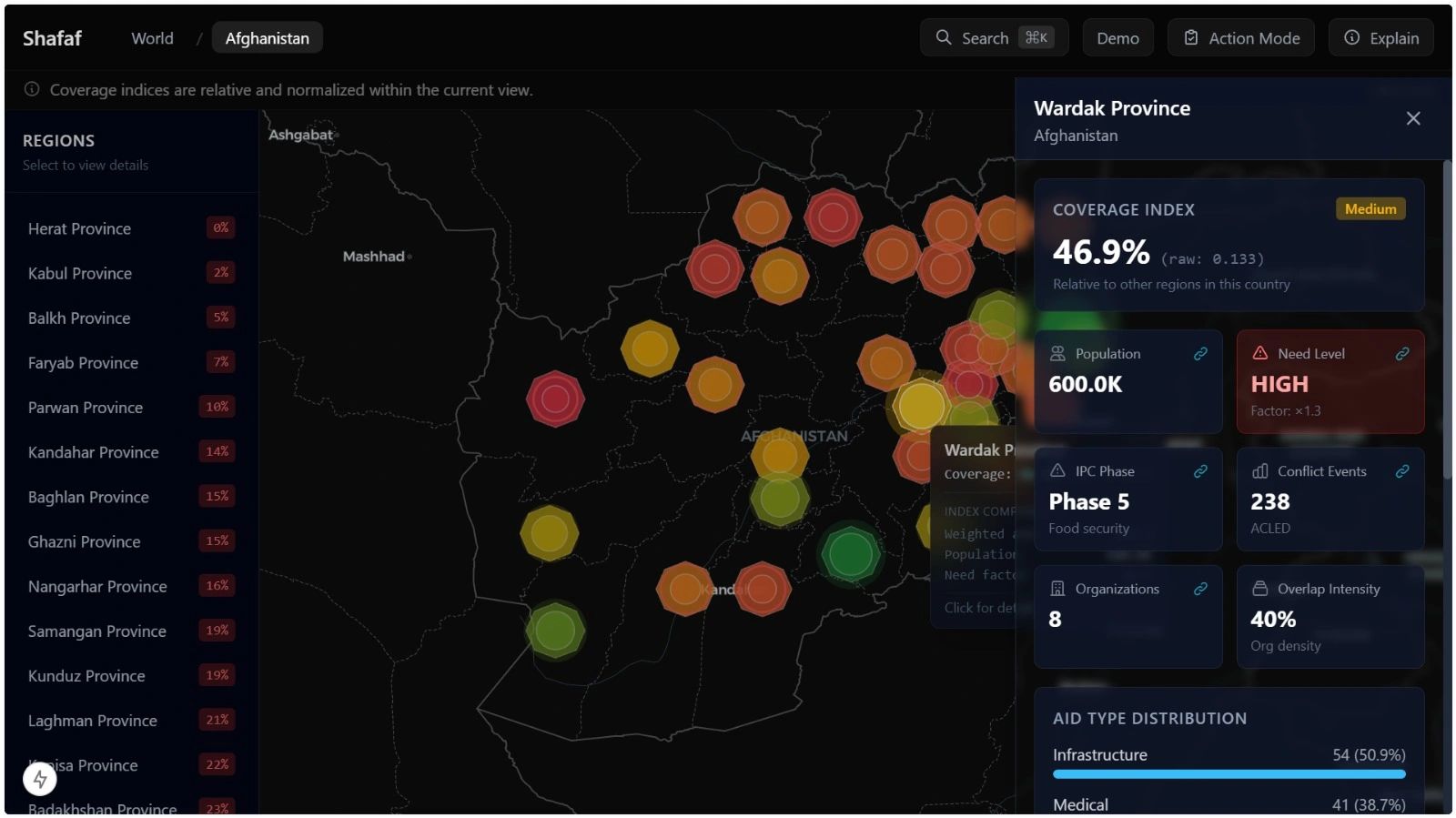1456x818 pixels.
Task: Select Faryab Province in regions list
Action: [x=131, y=362]
